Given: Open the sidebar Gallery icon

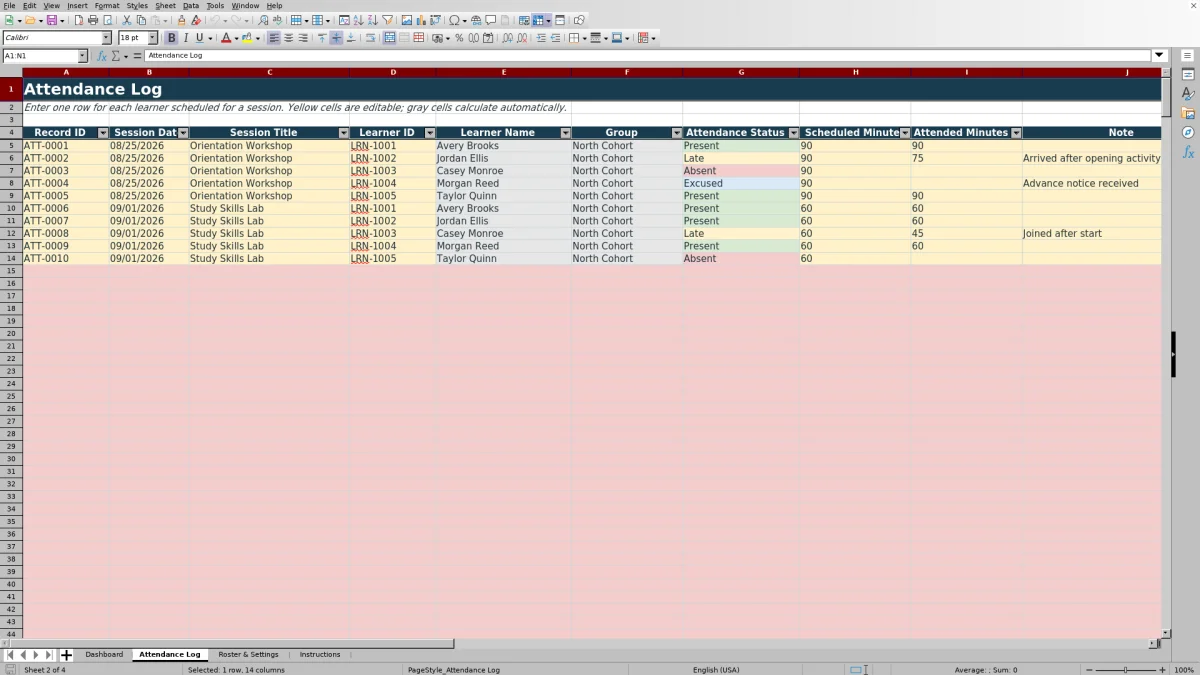Looking at the screenshot, I should [x=1188, y=113].
